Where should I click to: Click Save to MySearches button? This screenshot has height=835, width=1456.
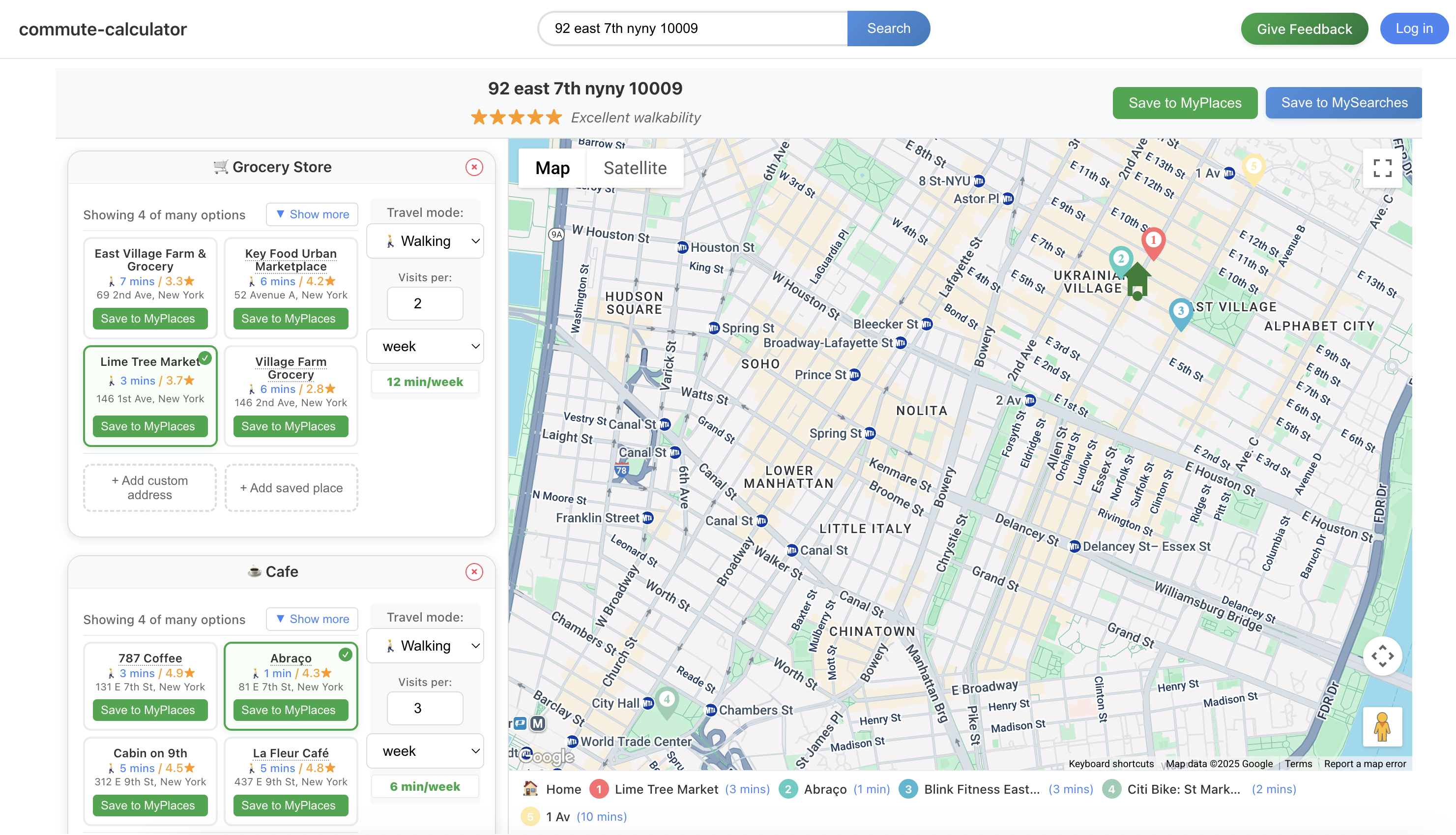coord(1344,103)
